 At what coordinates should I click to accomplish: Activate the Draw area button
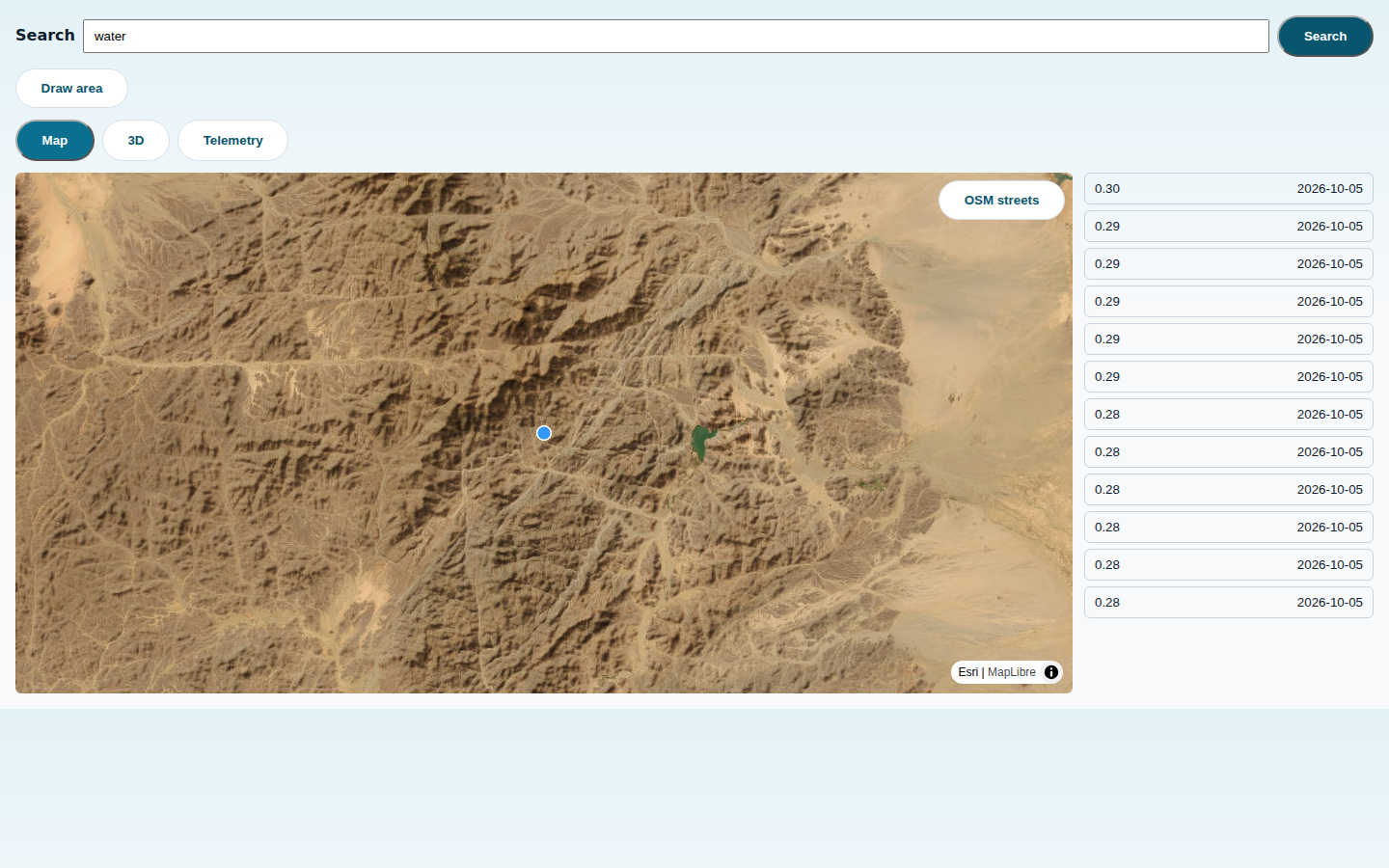(x=71, y=89)
